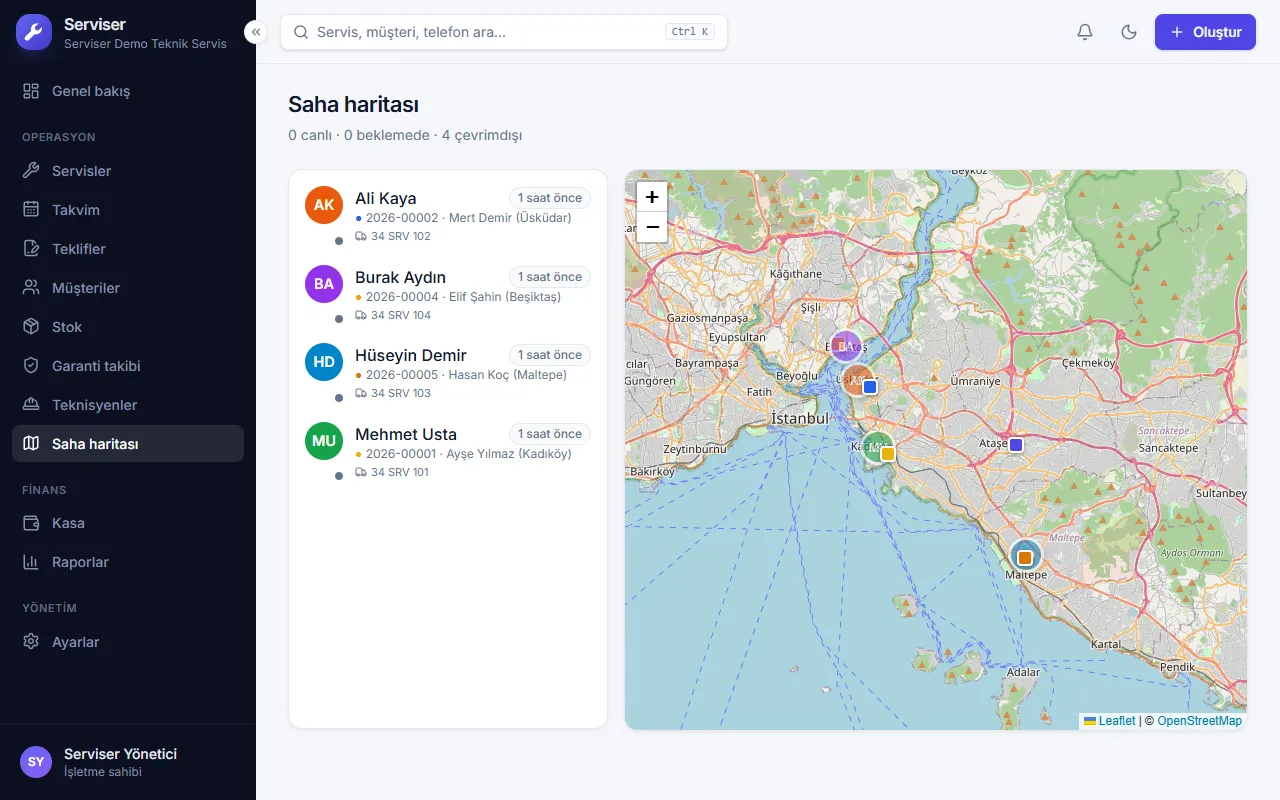Click the purple square marker near Ataşehir
Screen dimensions: 1280x800
1016,444
